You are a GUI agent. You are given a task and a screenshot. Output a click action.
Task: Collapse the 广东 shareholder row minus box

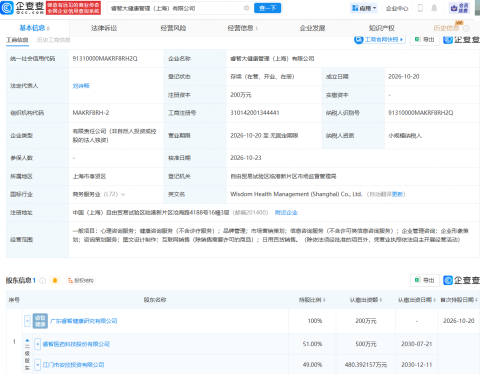tap(27, 321)
